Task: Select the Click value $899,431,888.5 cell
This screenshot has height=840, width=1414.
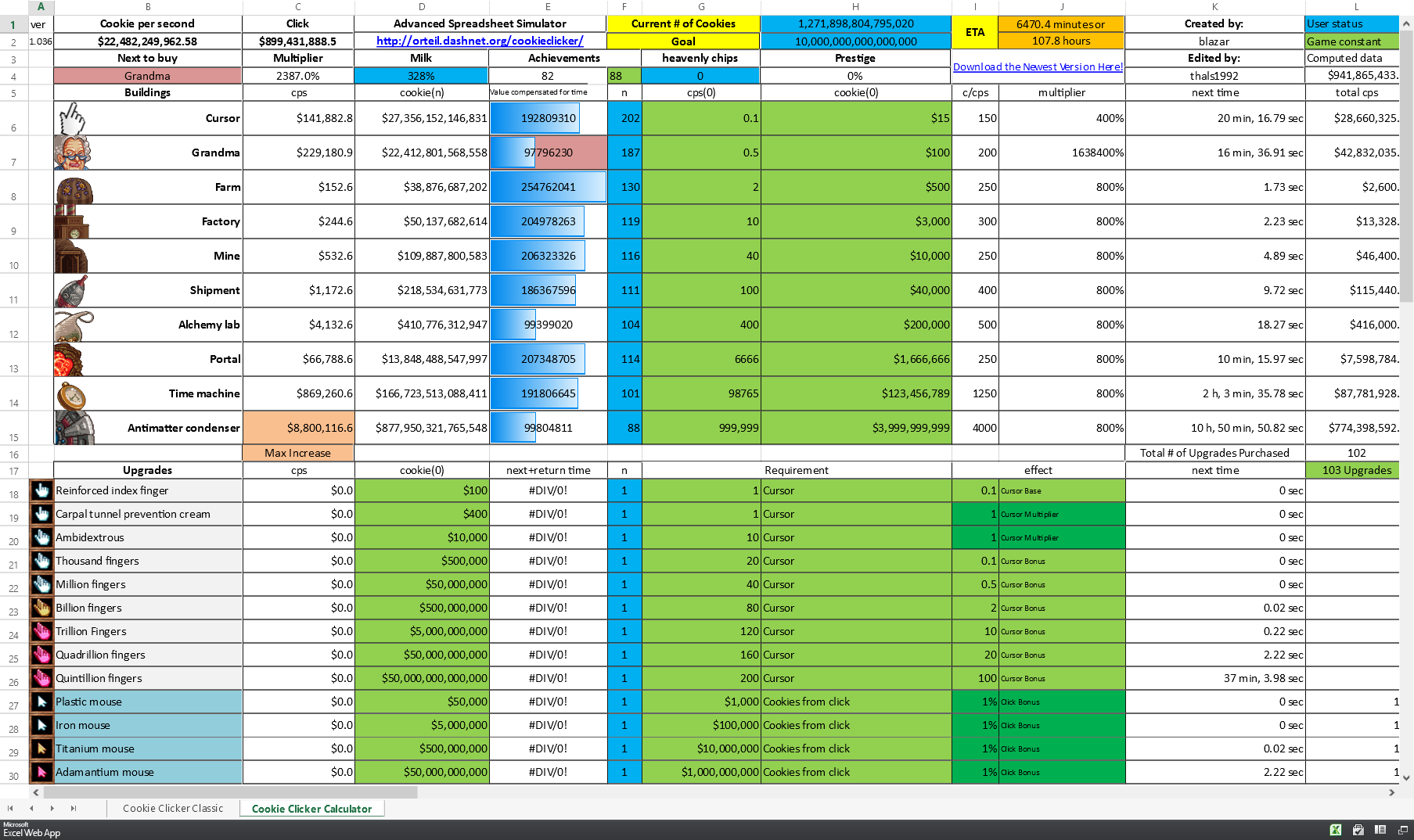Action: (x=298, y=41)
